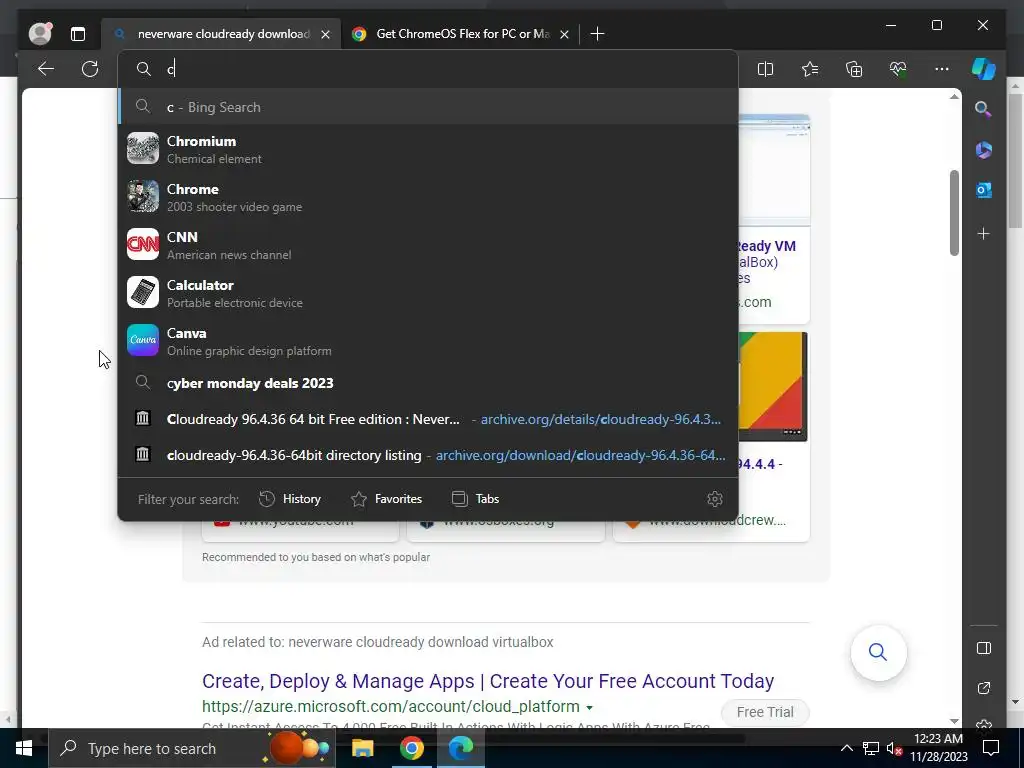Filter search suggestions by History
Image resolution: width=1024 pixels, height=768 pixels.
click(x=290, y=499)
